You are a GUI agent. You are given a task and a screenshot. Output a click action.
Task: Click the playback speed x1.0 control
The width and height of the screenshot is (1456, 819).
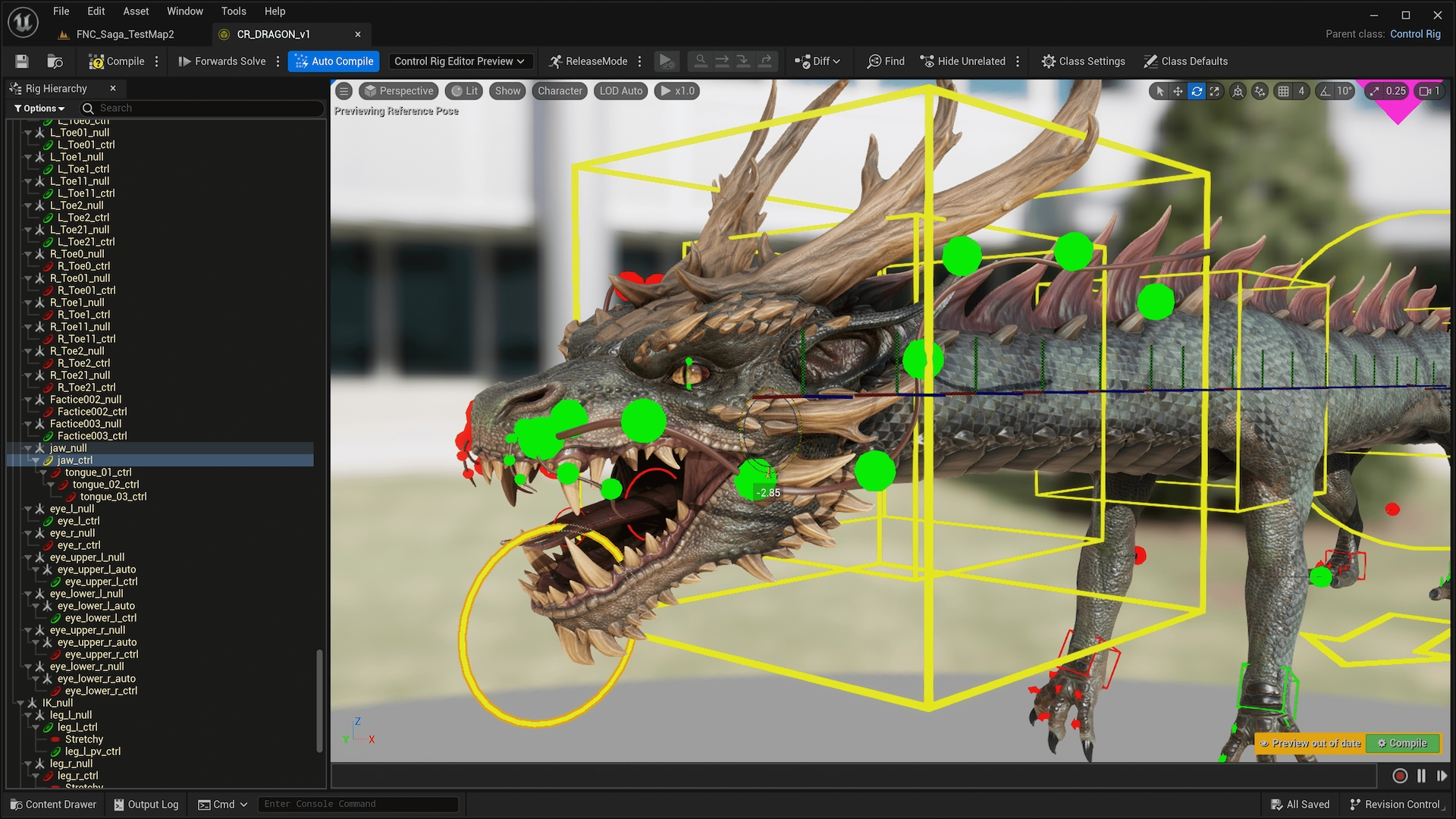pyautogui.click(x=678, y=90)
